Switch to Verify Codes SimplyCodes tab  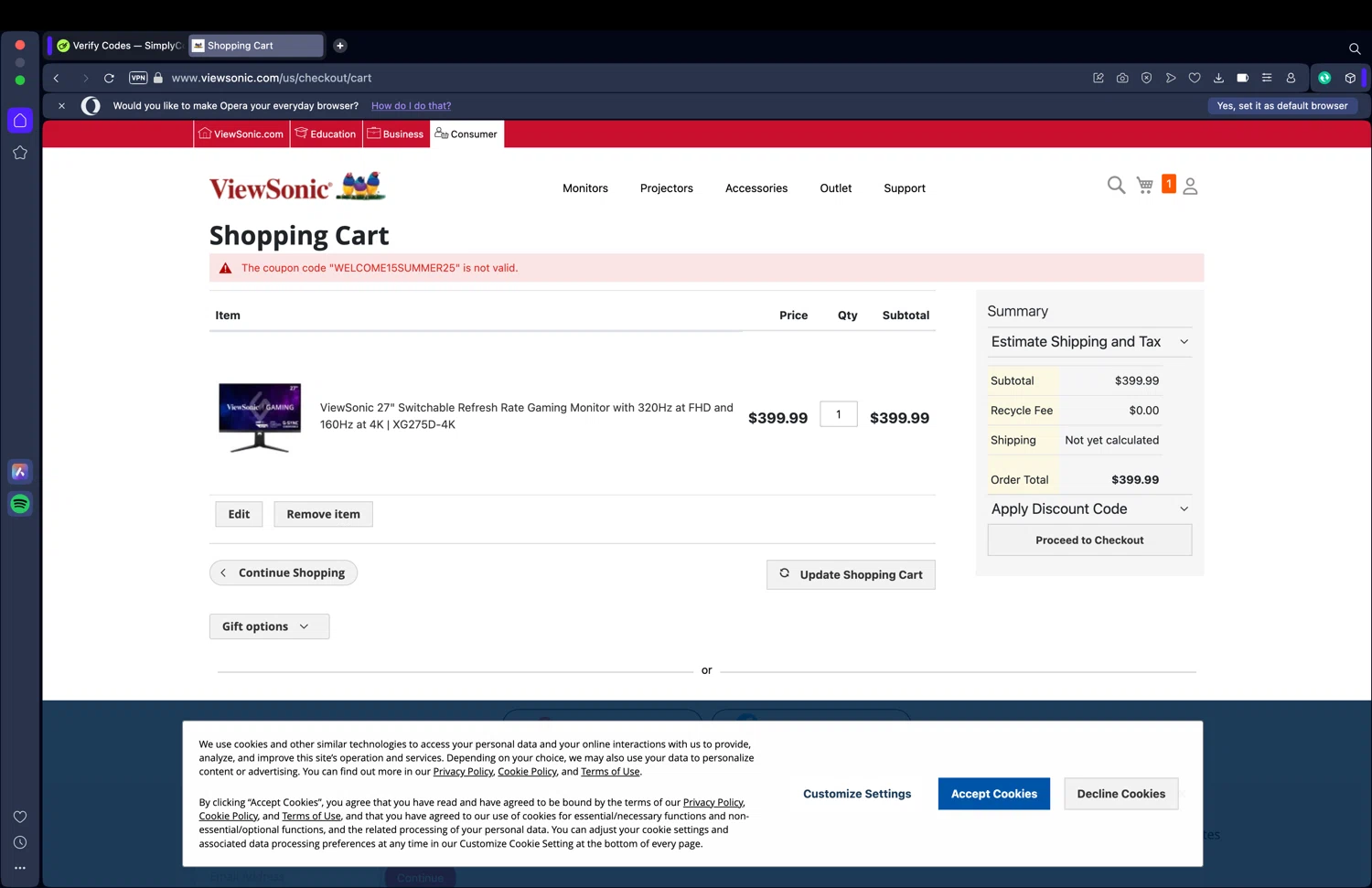118,46
